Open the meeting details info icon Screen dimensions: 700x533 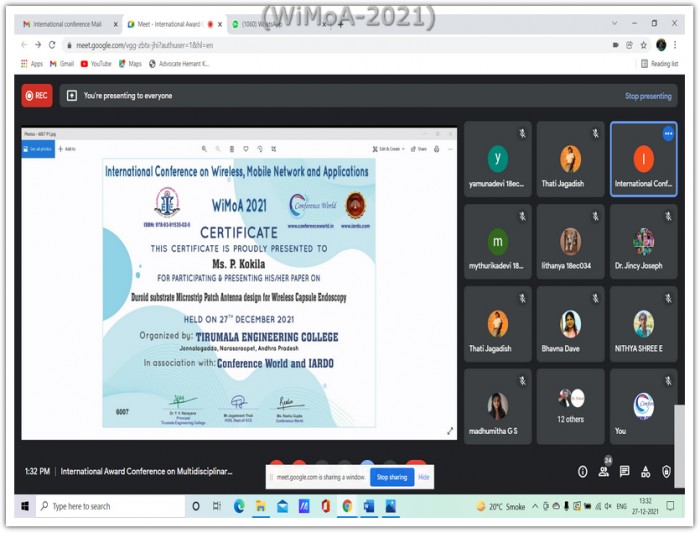click(582, 471)
